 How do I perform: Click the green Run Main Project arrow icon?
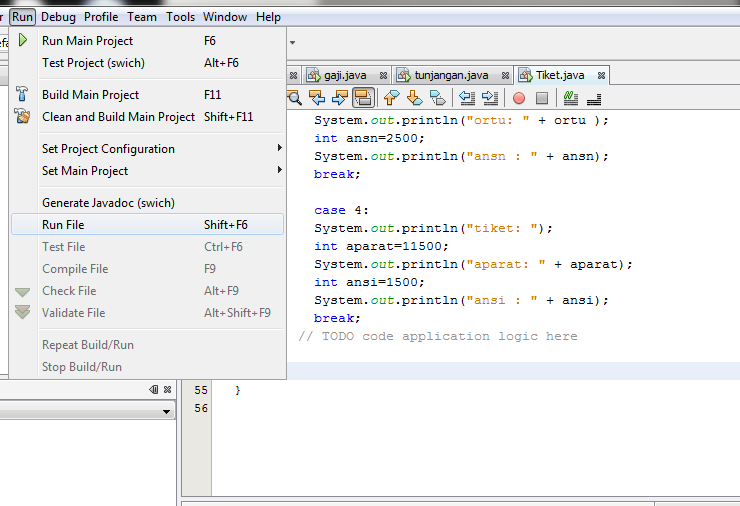22,40
